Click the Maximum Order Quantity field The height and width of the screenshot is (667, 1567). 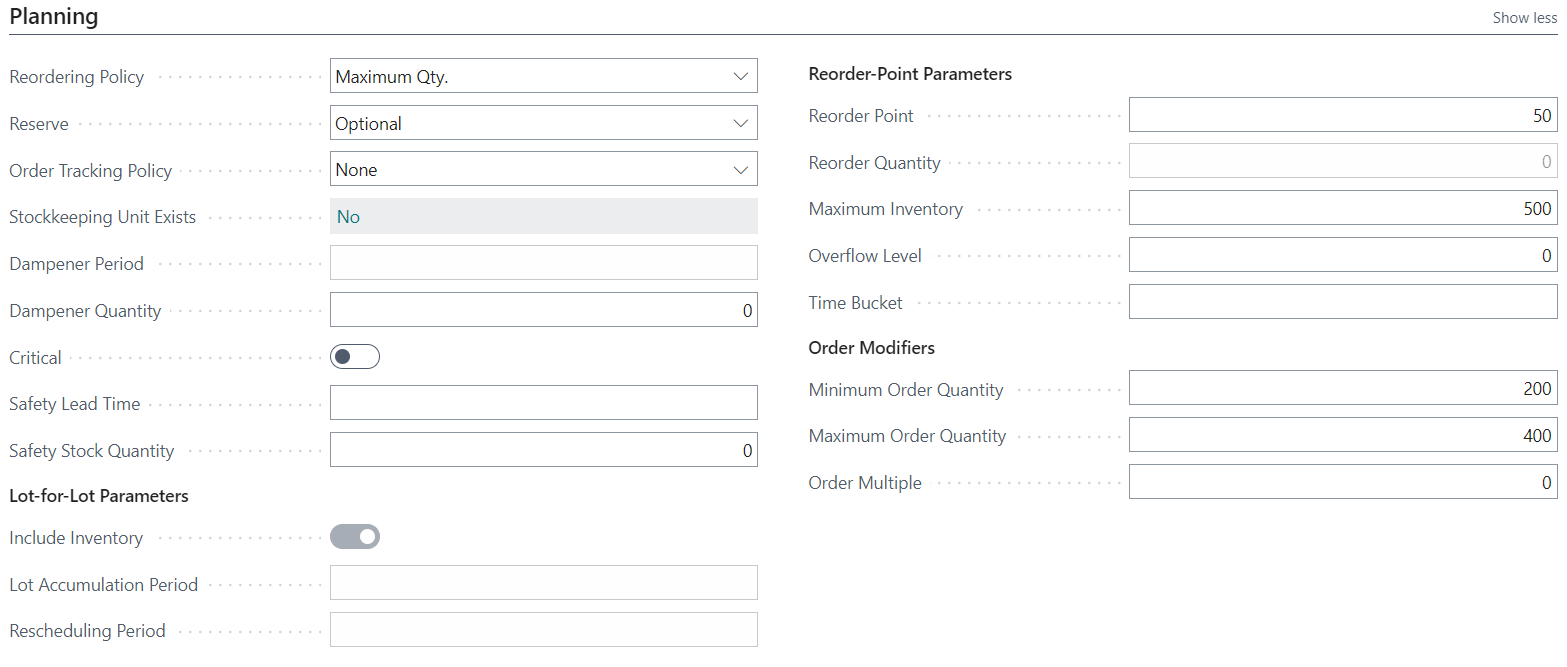coord(1340,434)
